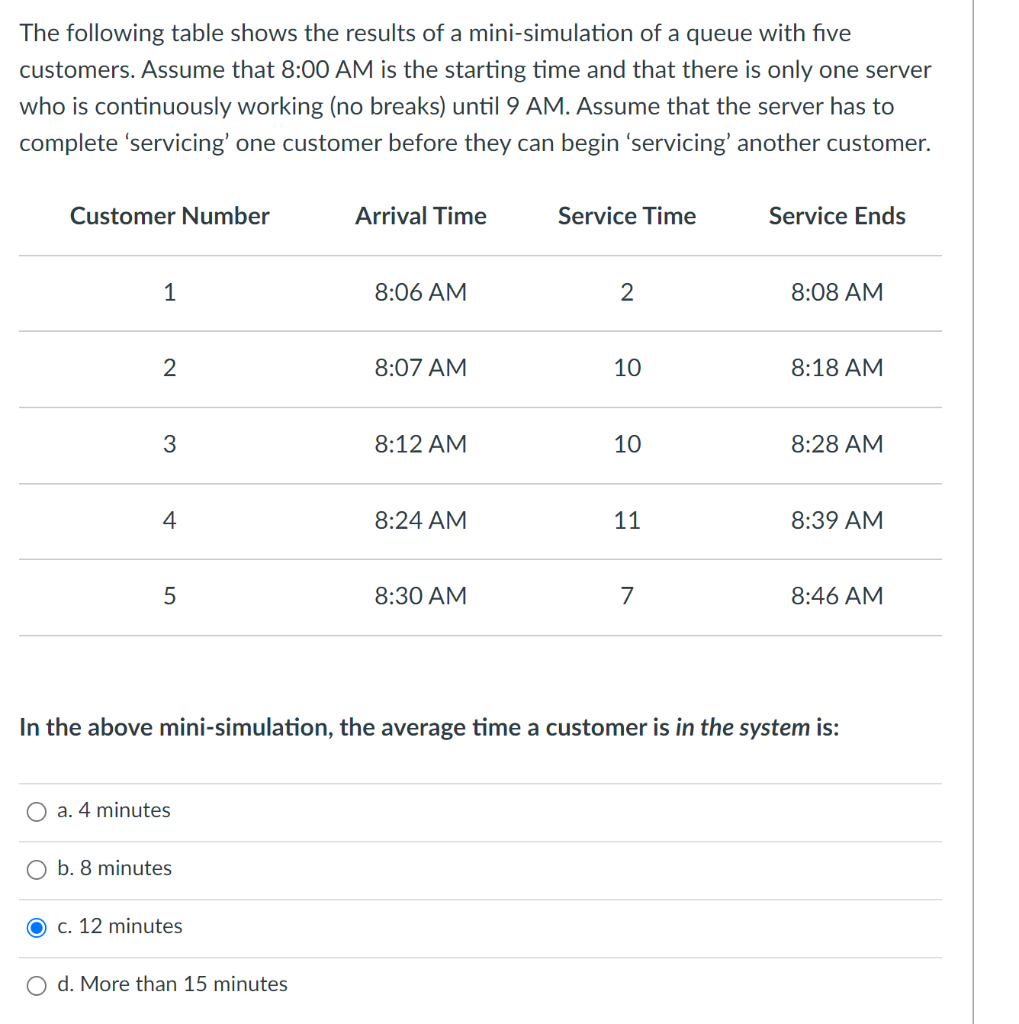Click the 8:06 AM arrival time cell
Screen dimensions: 1019x1024
coord(420,293)
